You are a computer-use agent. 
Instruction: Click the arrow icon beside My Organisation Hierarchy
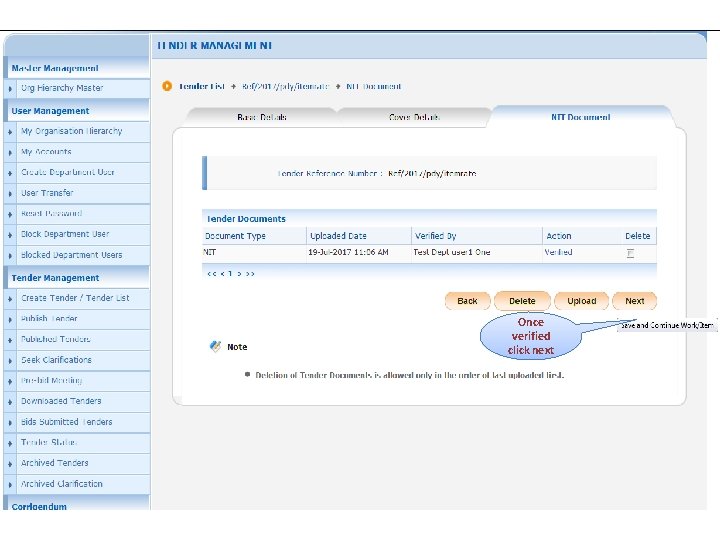click(10, 132)
